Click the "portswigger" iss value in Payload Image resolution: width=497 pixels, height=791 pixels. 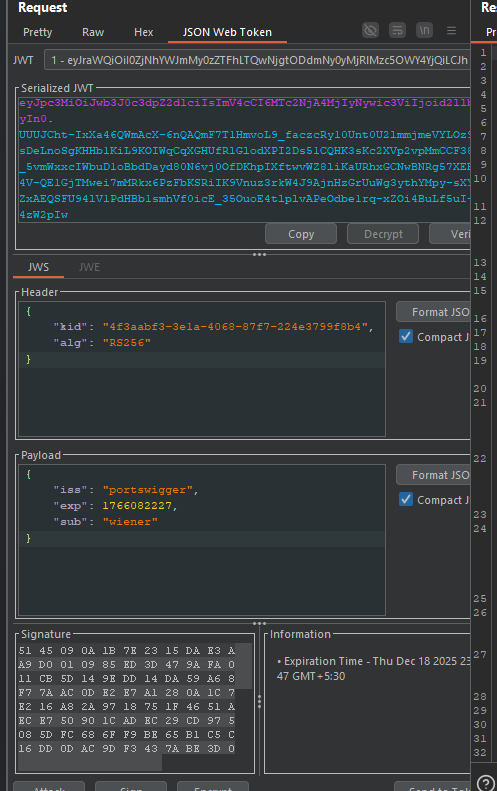click(148, 490)
